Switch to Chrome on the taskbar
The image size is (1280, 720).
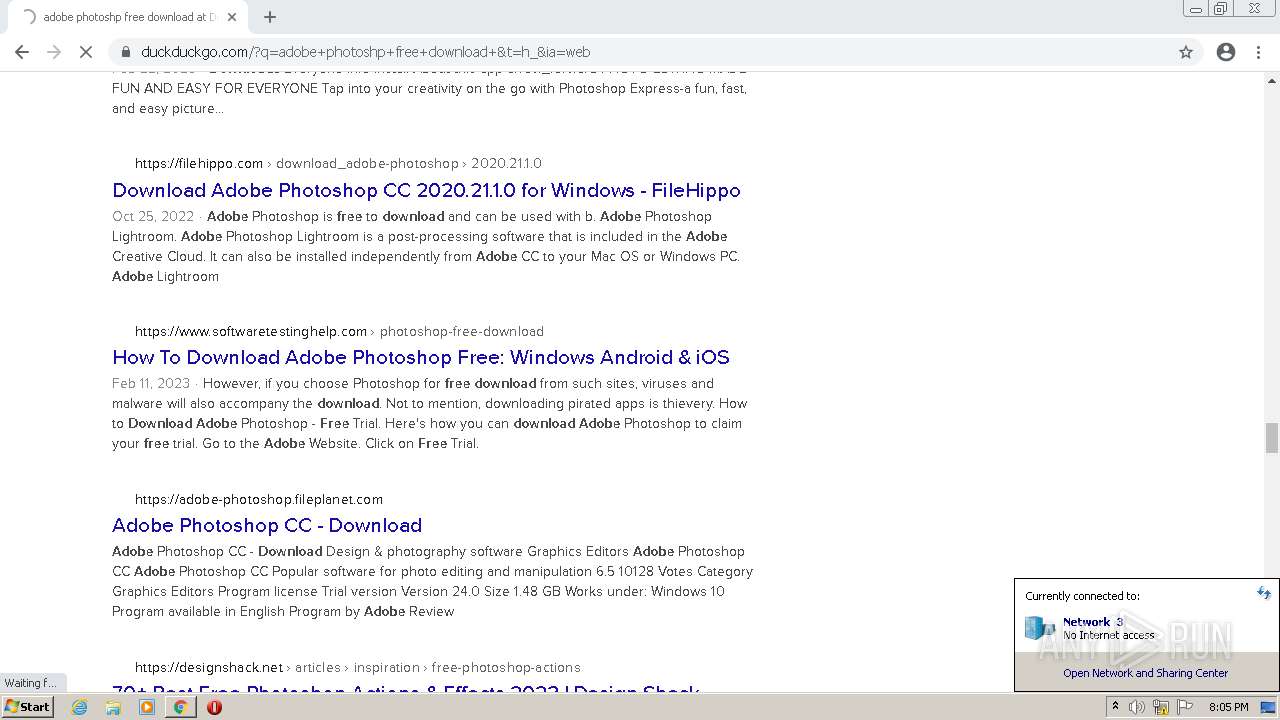[181, 707]
